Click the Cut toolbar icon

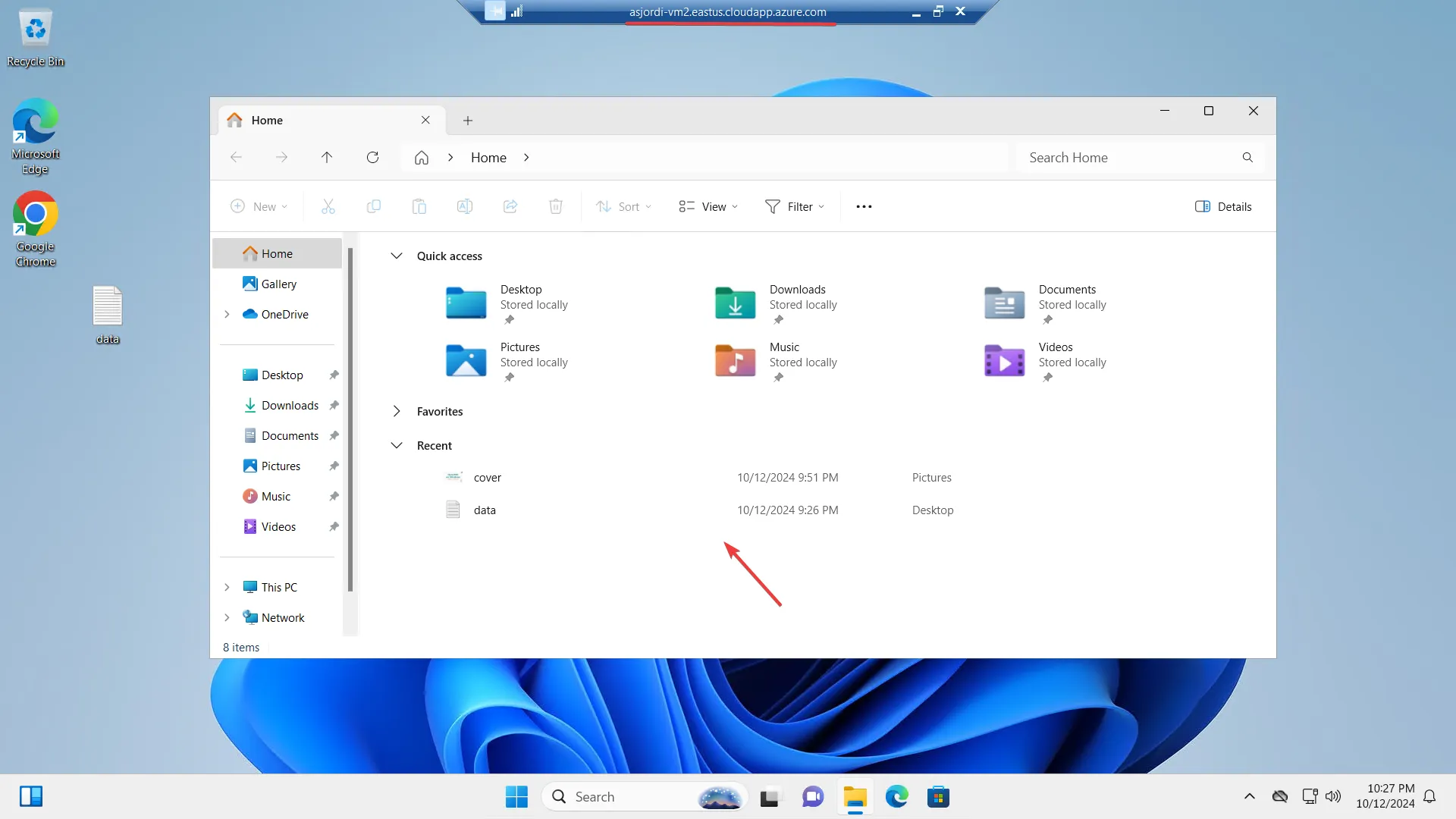328,206
